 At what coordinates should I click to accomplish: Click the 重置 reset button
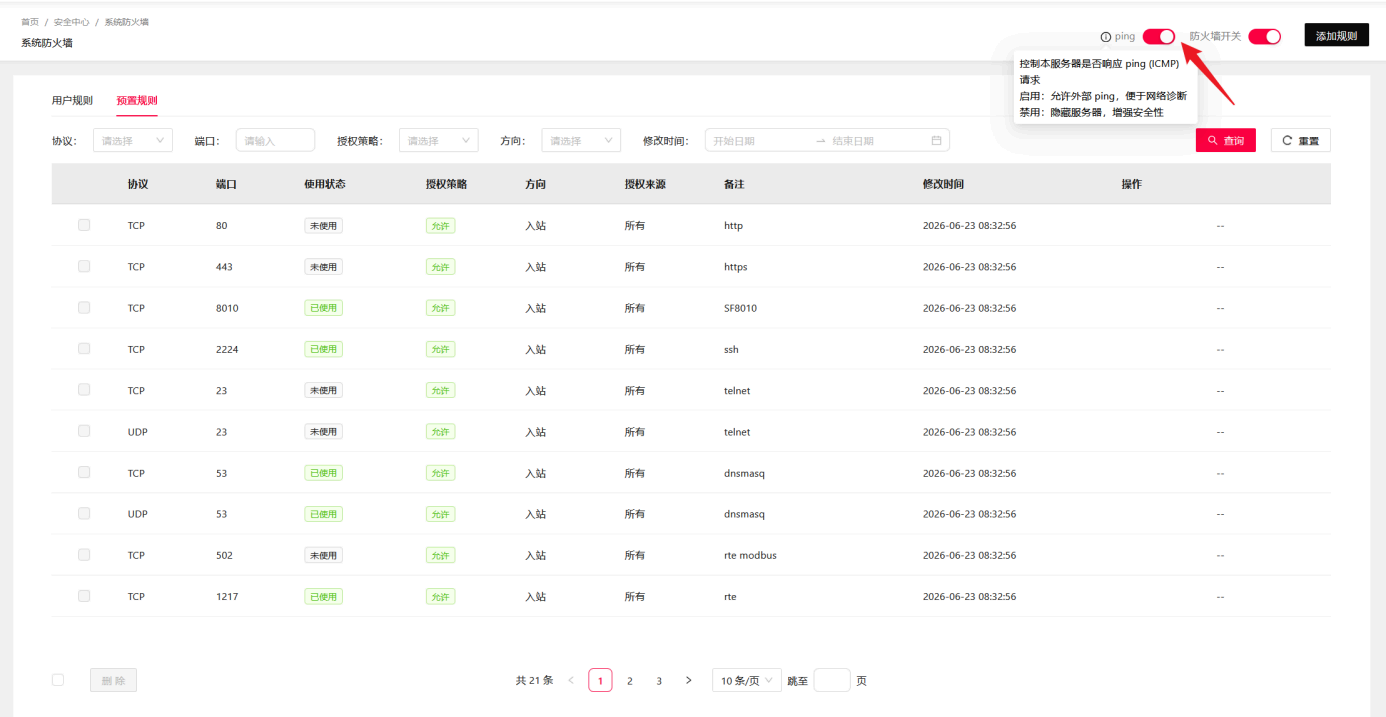pos(1301,141)
